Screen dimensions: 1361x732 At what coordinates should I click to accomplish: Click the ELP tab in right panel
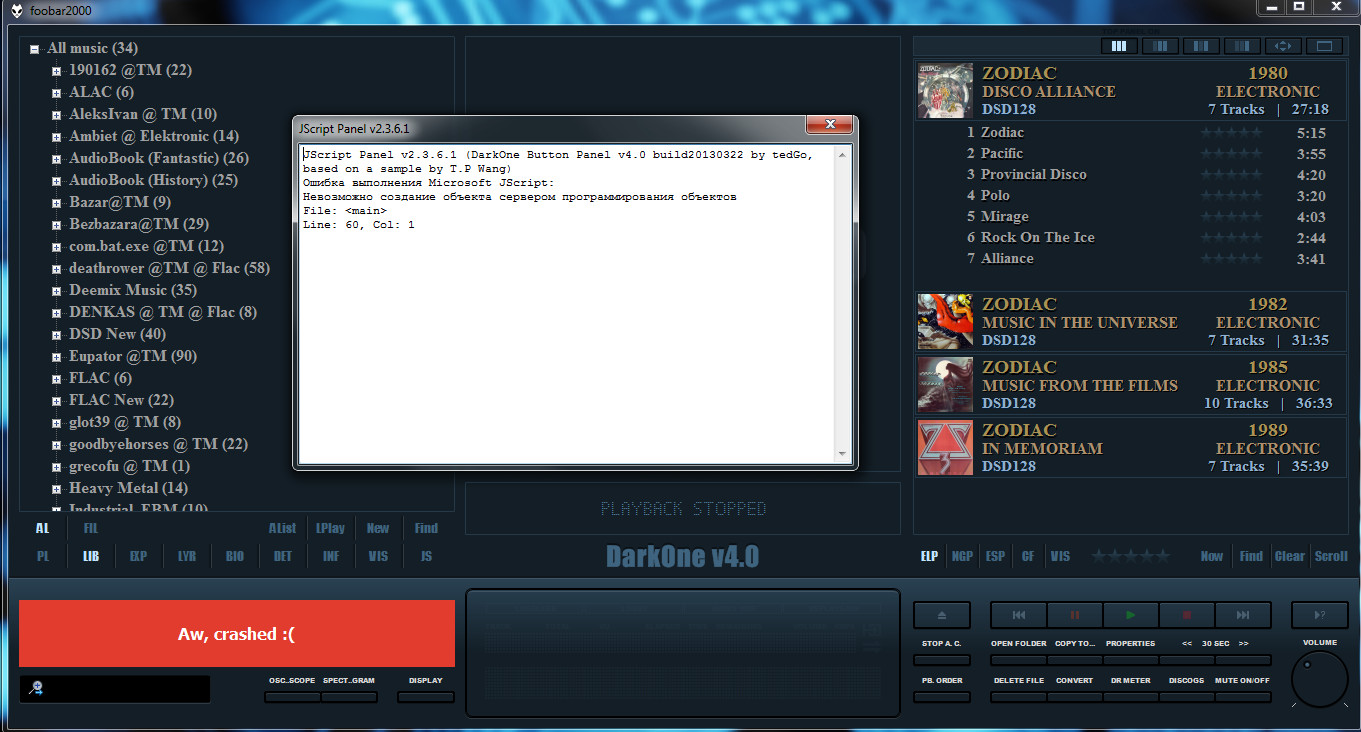[x=929, y=556]
